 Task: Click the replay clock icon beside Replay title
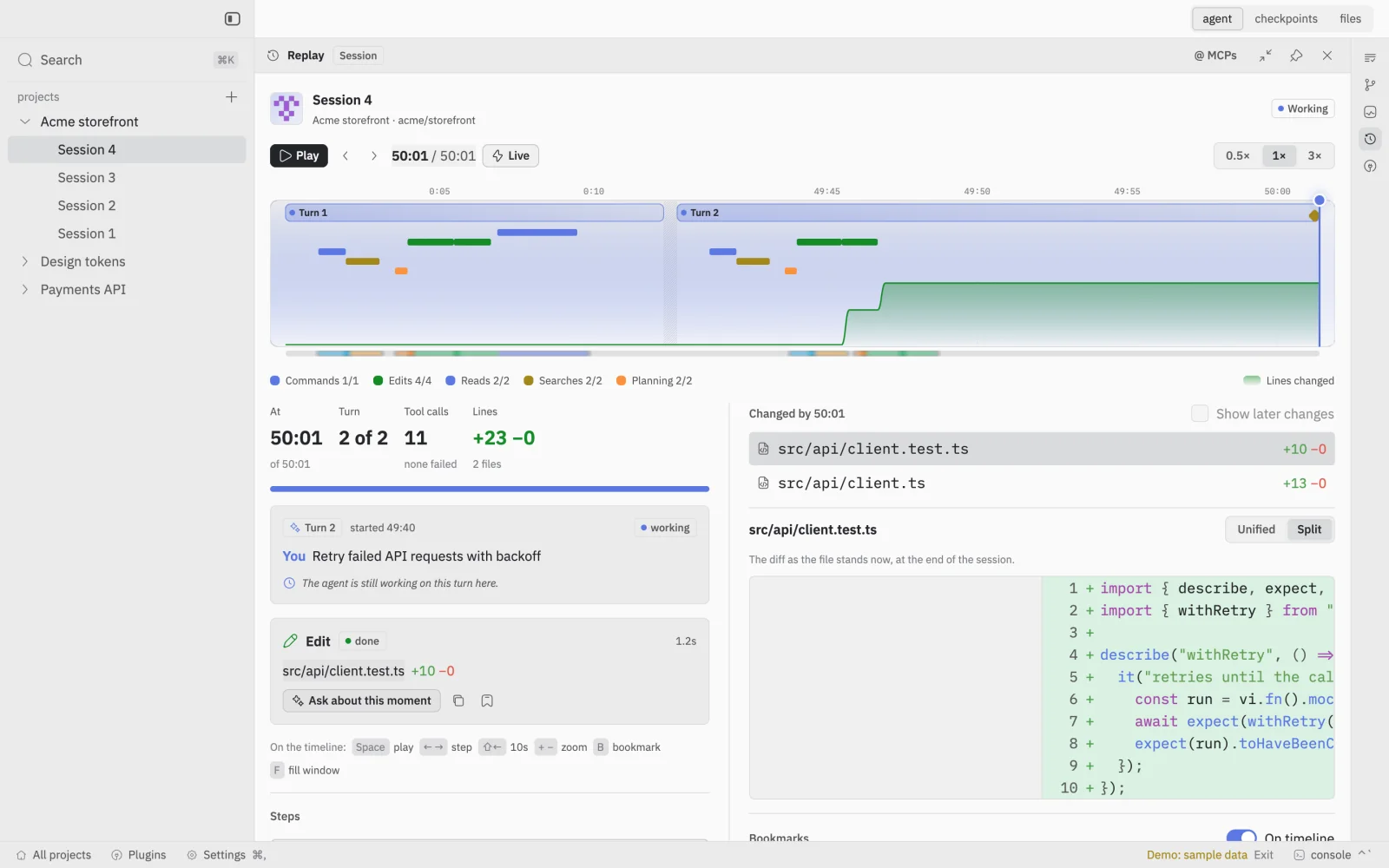point(273,56)
